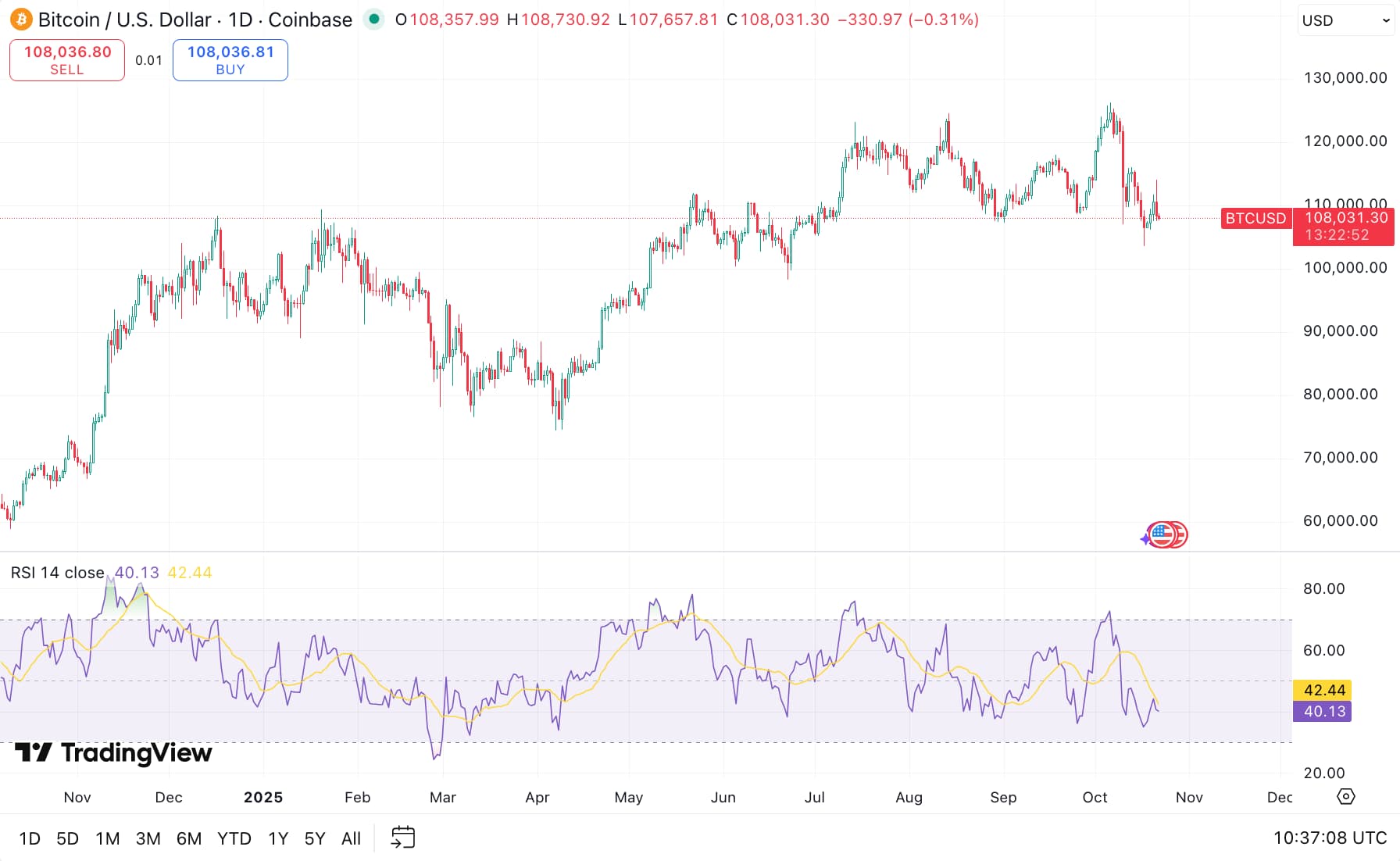1400x861 pixels.
Task: Click the −330.97 (−0.31%) change value
Action: click(908, 20)
